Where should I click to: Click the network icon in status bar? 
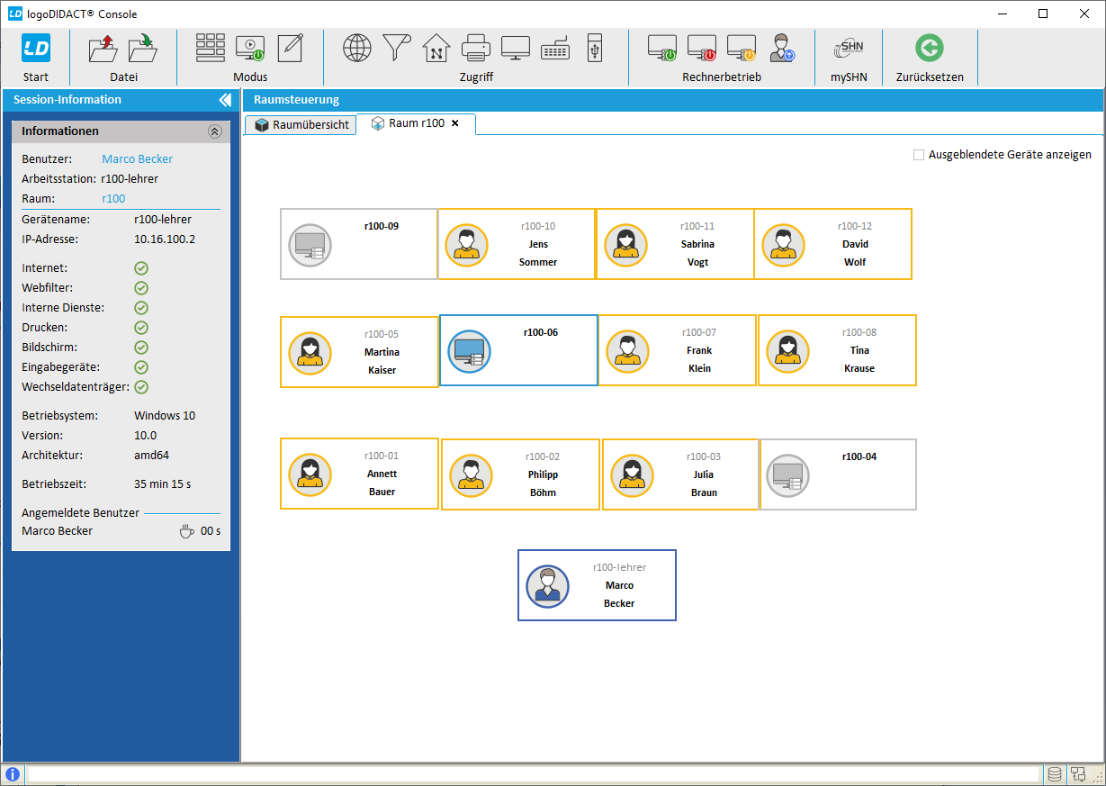[1077, 774]
